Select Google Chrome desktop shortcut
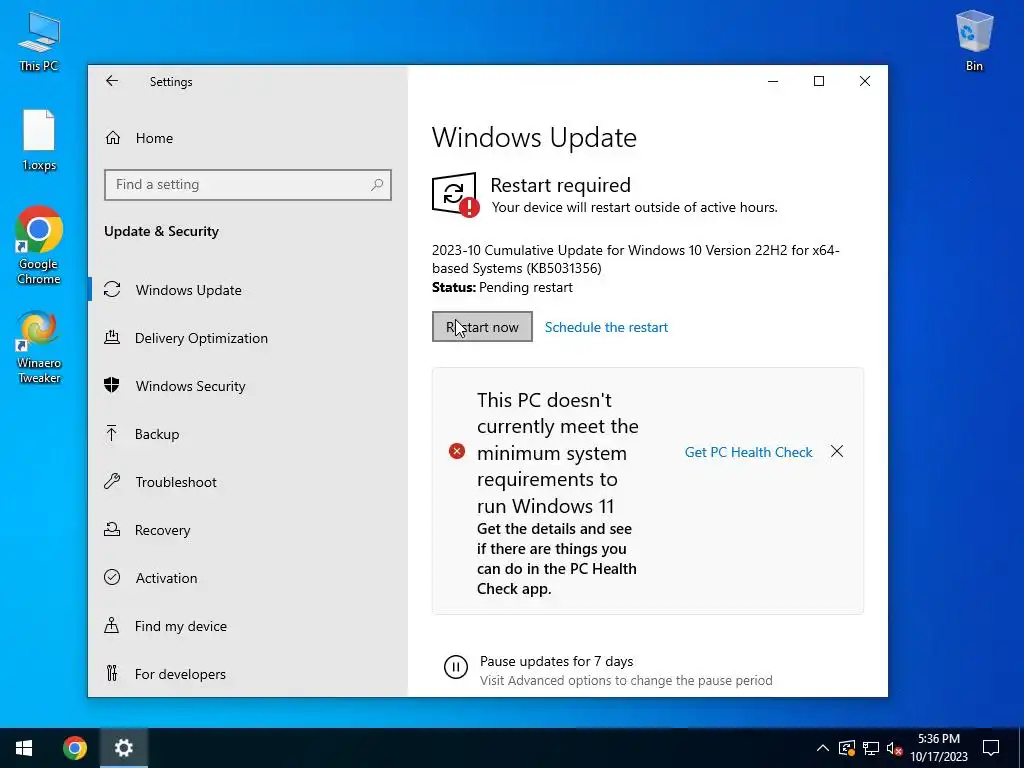This screenshot has width=1024, height=768. point(39,245)
